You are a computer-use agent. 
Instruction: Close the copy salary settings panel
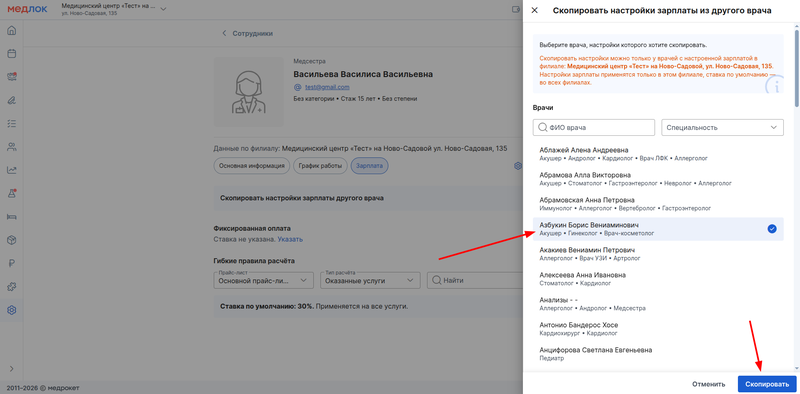point(535,10)
